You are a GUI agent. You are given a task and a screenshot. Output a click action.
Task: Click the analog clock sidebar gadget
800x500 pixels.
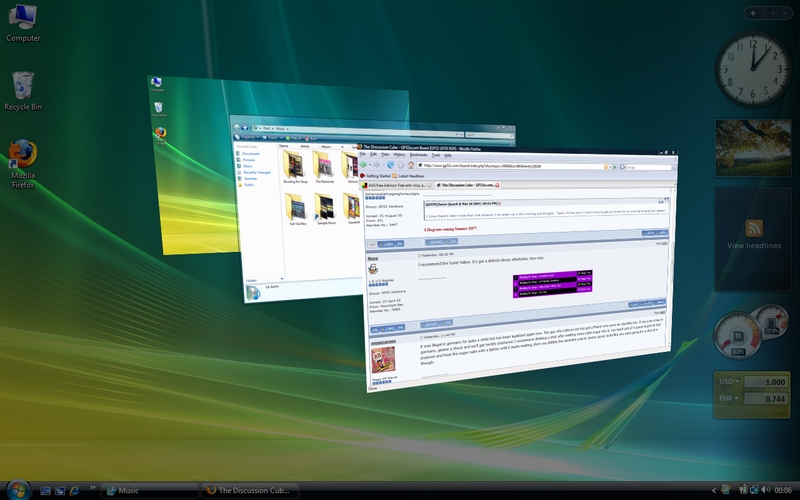click(753, 69)
